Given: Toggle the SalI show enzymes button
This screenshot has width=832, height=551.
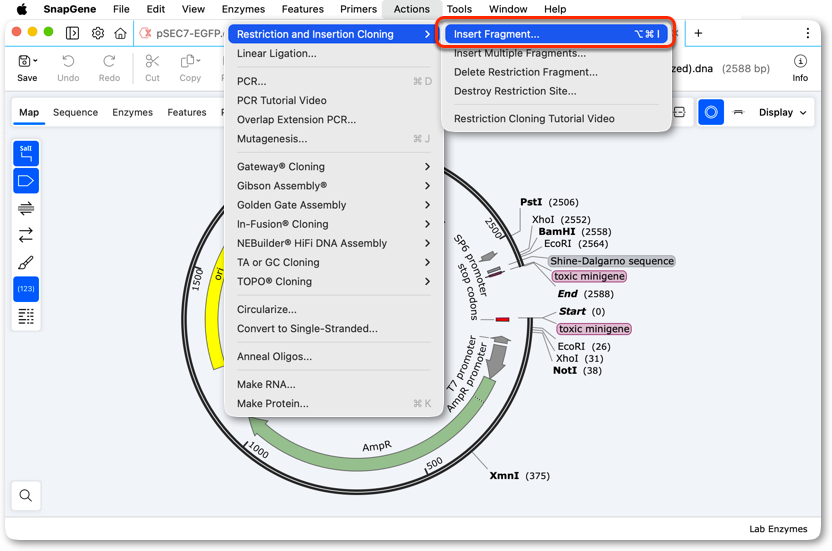Looking at the screenshot, I should 26,153.
